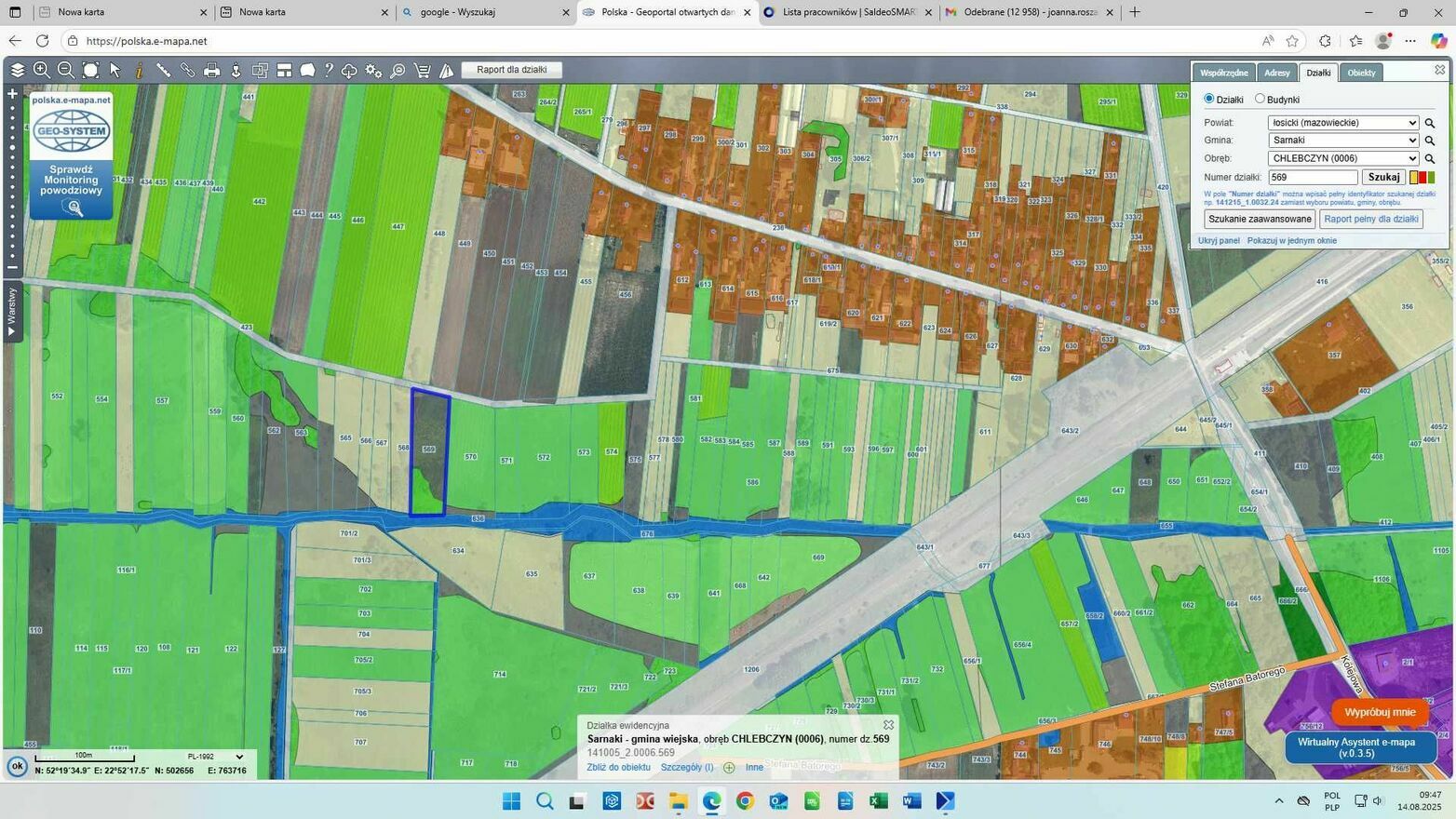Switch to the Współrzędne tab

(1223, 73)
